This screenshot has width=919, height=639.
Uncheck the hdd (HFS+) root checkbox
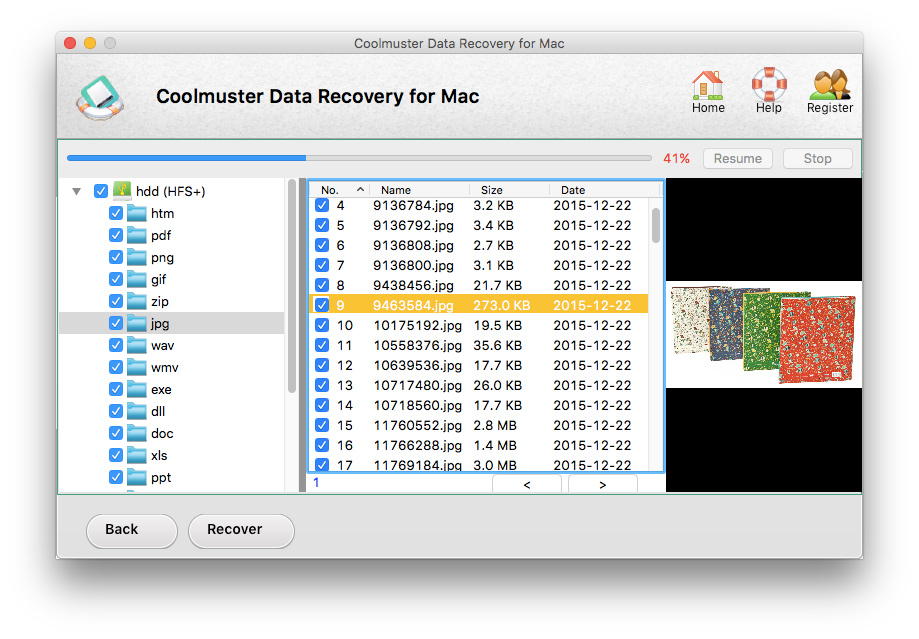pos(101,191)
